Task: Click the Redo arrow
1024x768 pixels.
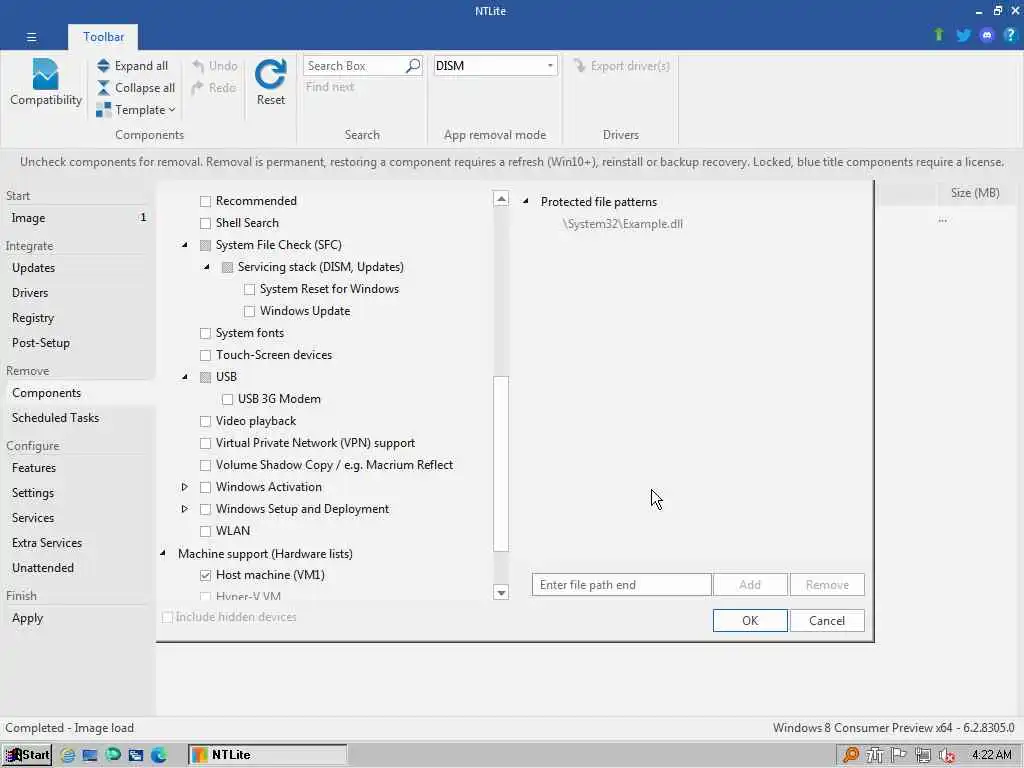Action: click(x=198, y=88)
